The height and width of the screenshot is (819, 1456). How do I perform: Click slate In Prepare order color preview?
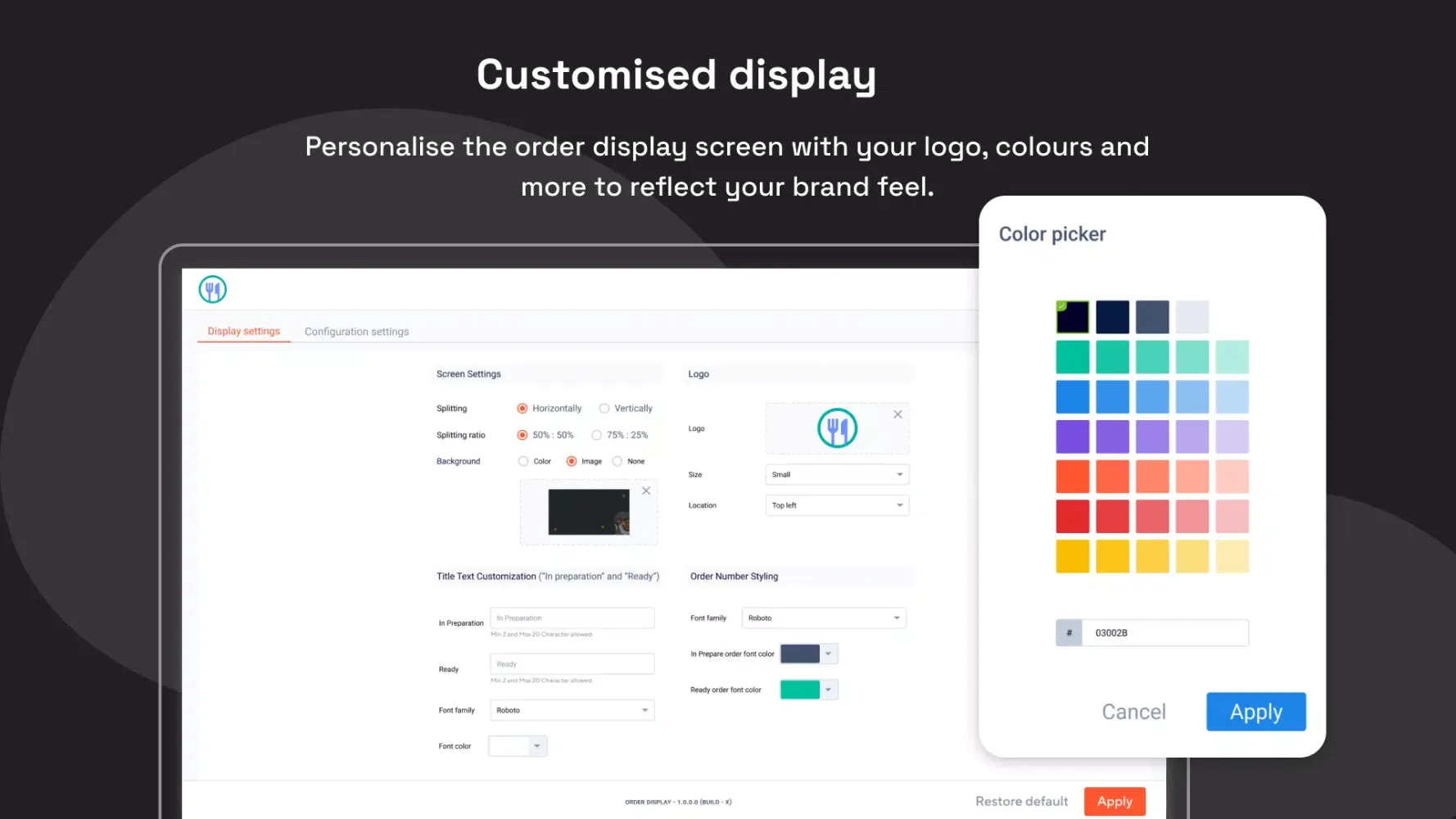(800, 654)
